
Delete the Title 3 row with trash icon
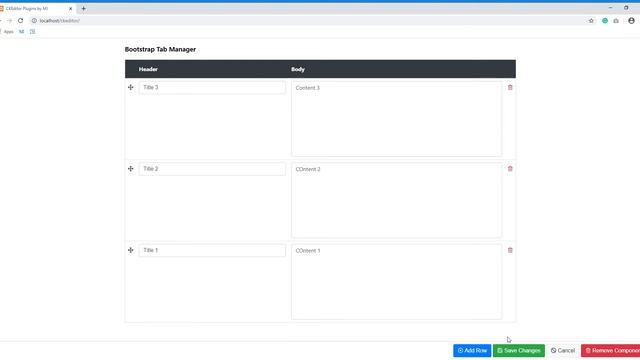pyautogui.click(x=510, y=87)
